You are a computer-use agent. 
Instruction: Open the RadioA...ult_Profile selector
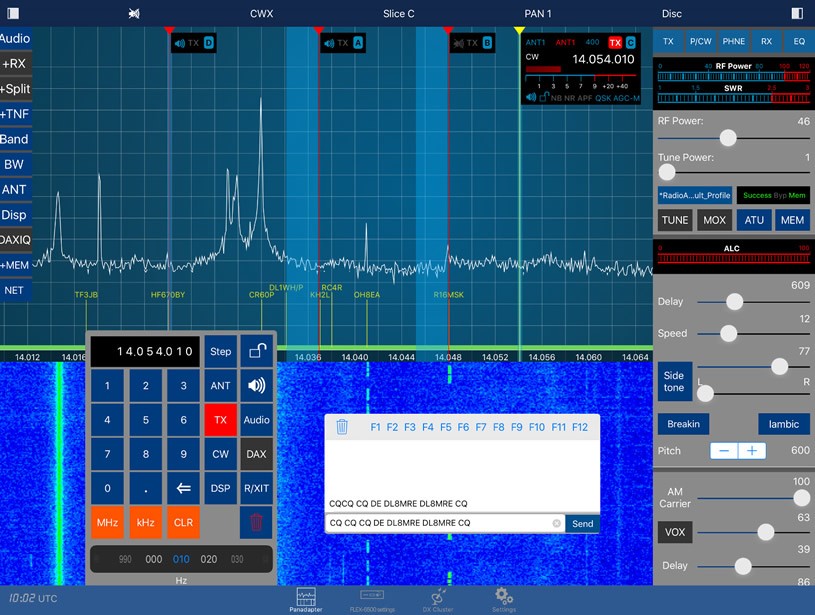(695, 195)
